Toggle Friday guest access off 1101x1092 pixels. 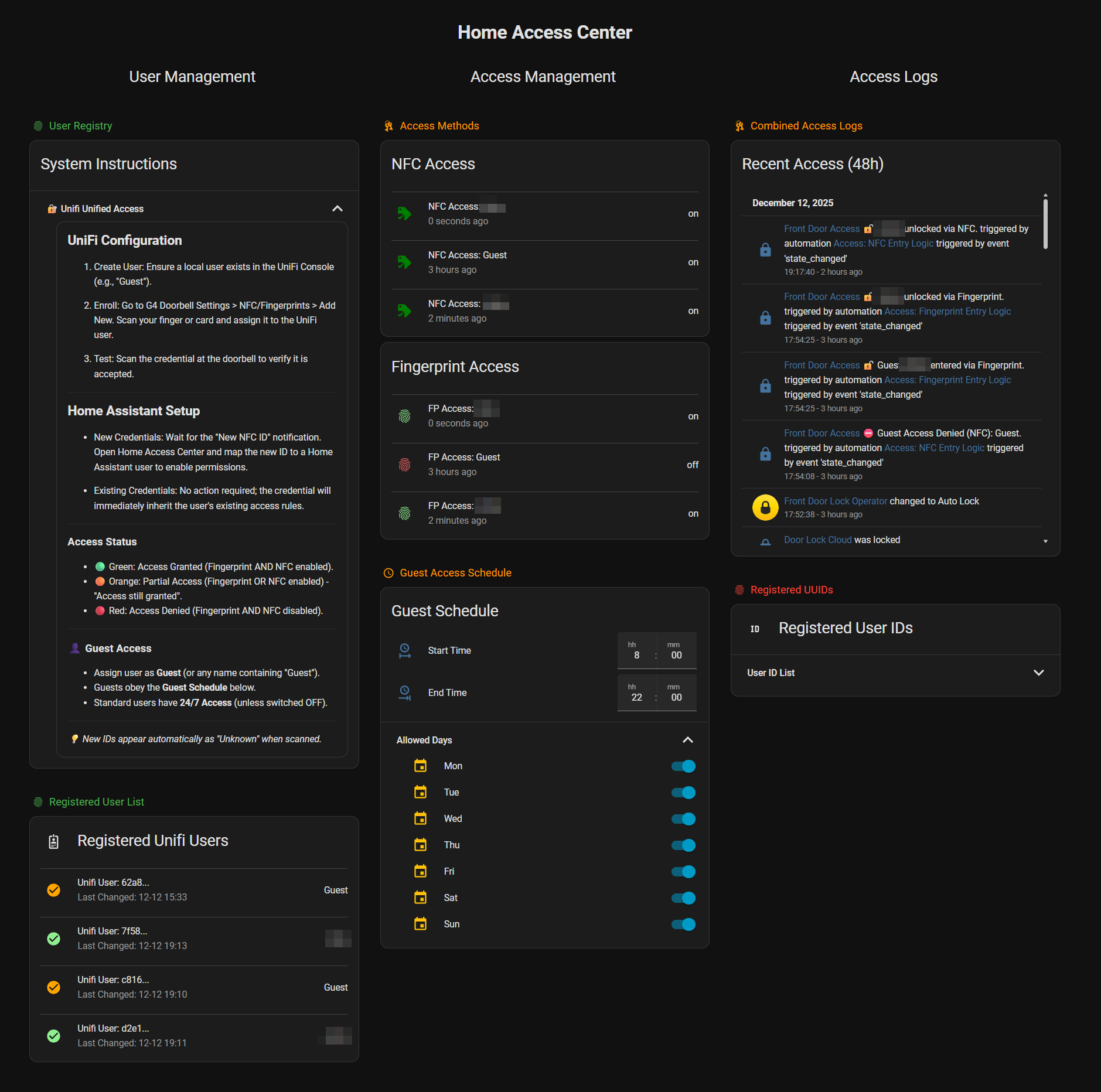point(683,871)
